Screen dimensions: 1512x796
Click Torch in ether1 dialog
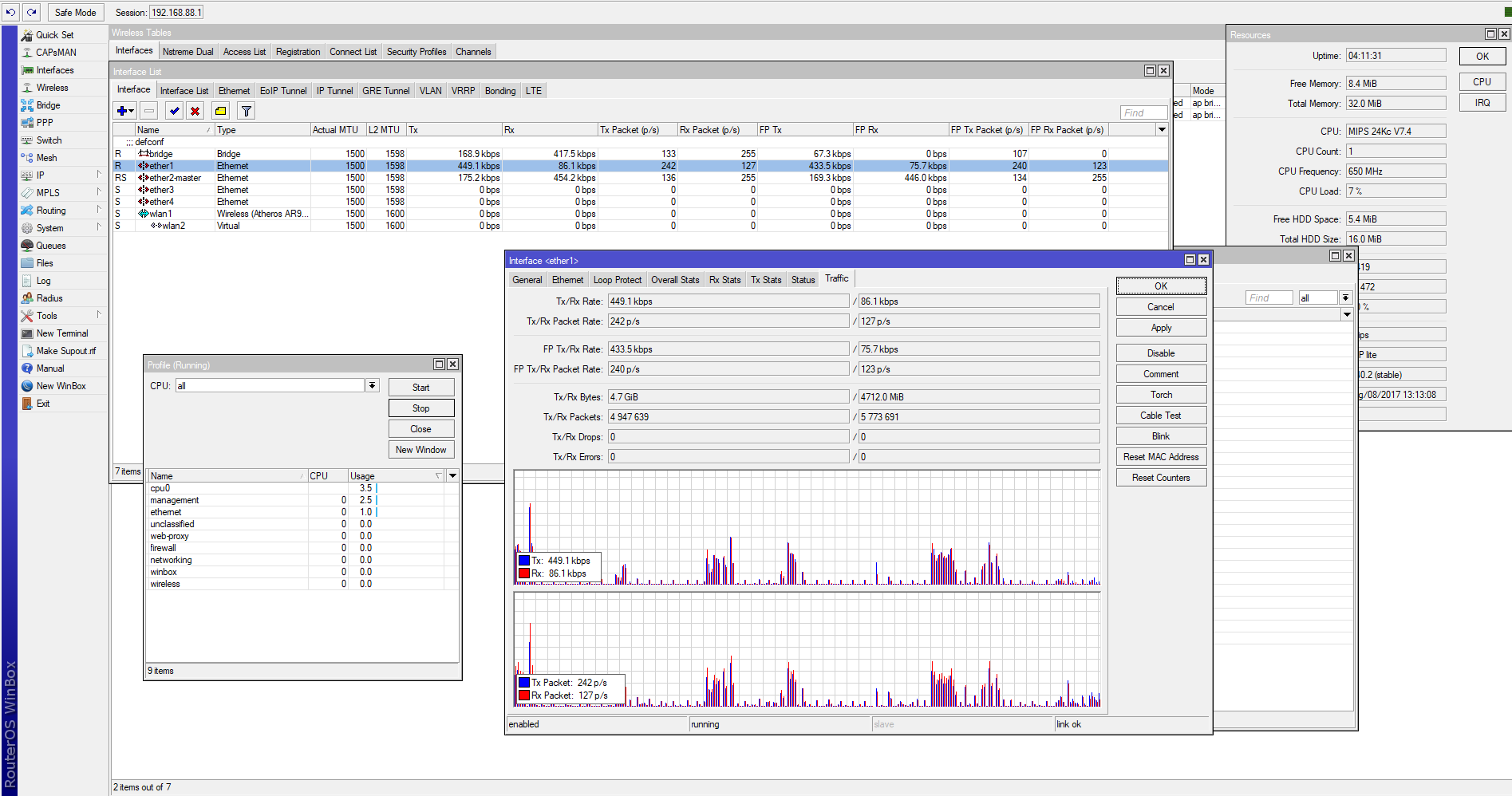(1162, 395)
